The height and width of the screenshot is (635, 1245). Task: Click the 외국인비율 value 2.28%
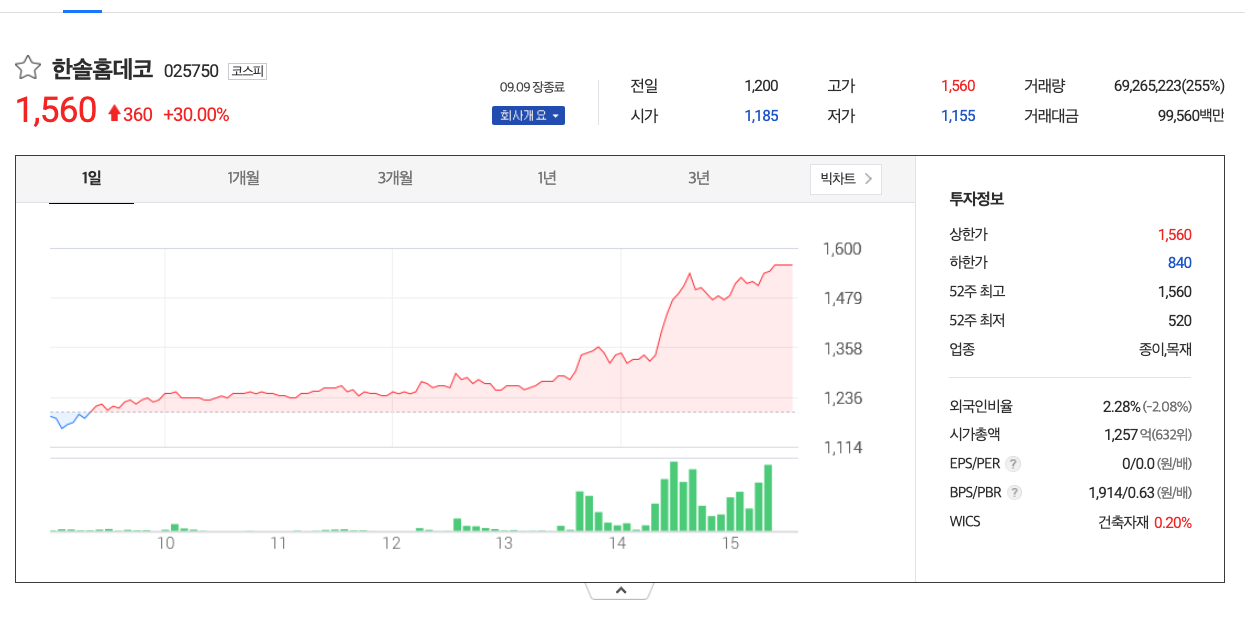(x=1121, y=407)
